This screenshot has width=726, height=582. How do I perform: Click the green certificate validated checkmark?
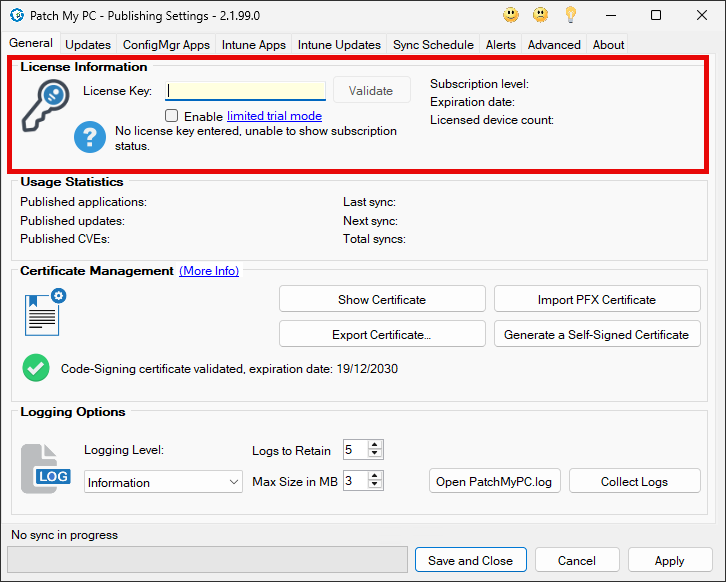(36, 368)
